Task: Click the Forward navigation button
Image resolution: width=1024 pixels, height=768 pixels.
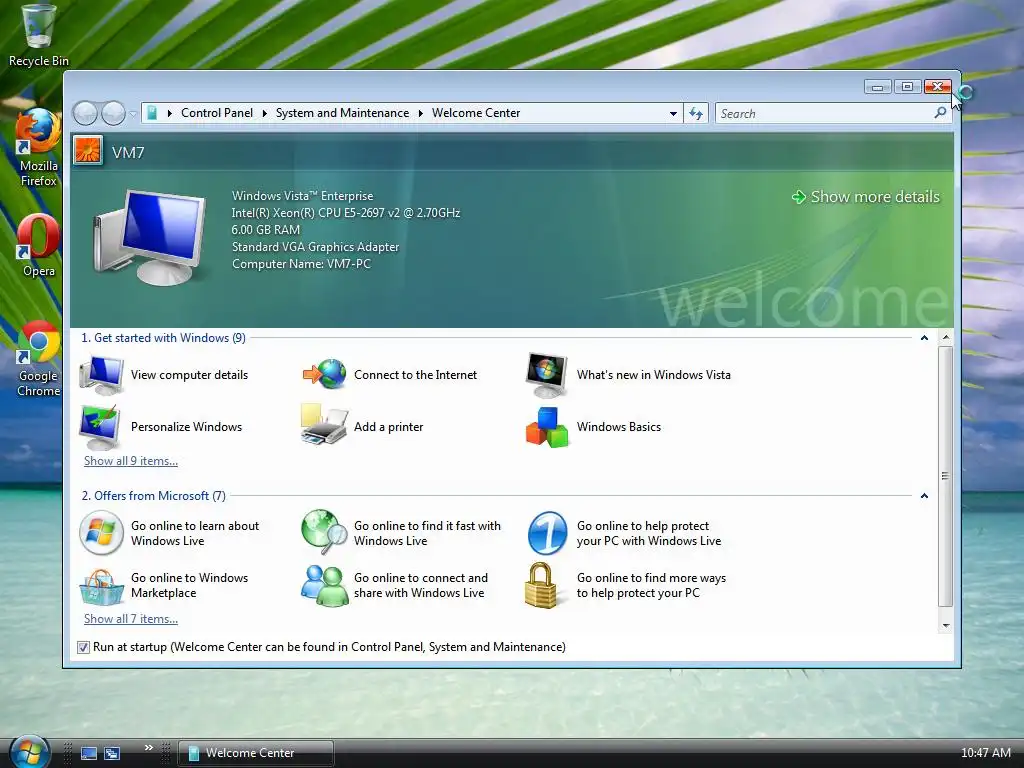Action: [x=114, y=114]
